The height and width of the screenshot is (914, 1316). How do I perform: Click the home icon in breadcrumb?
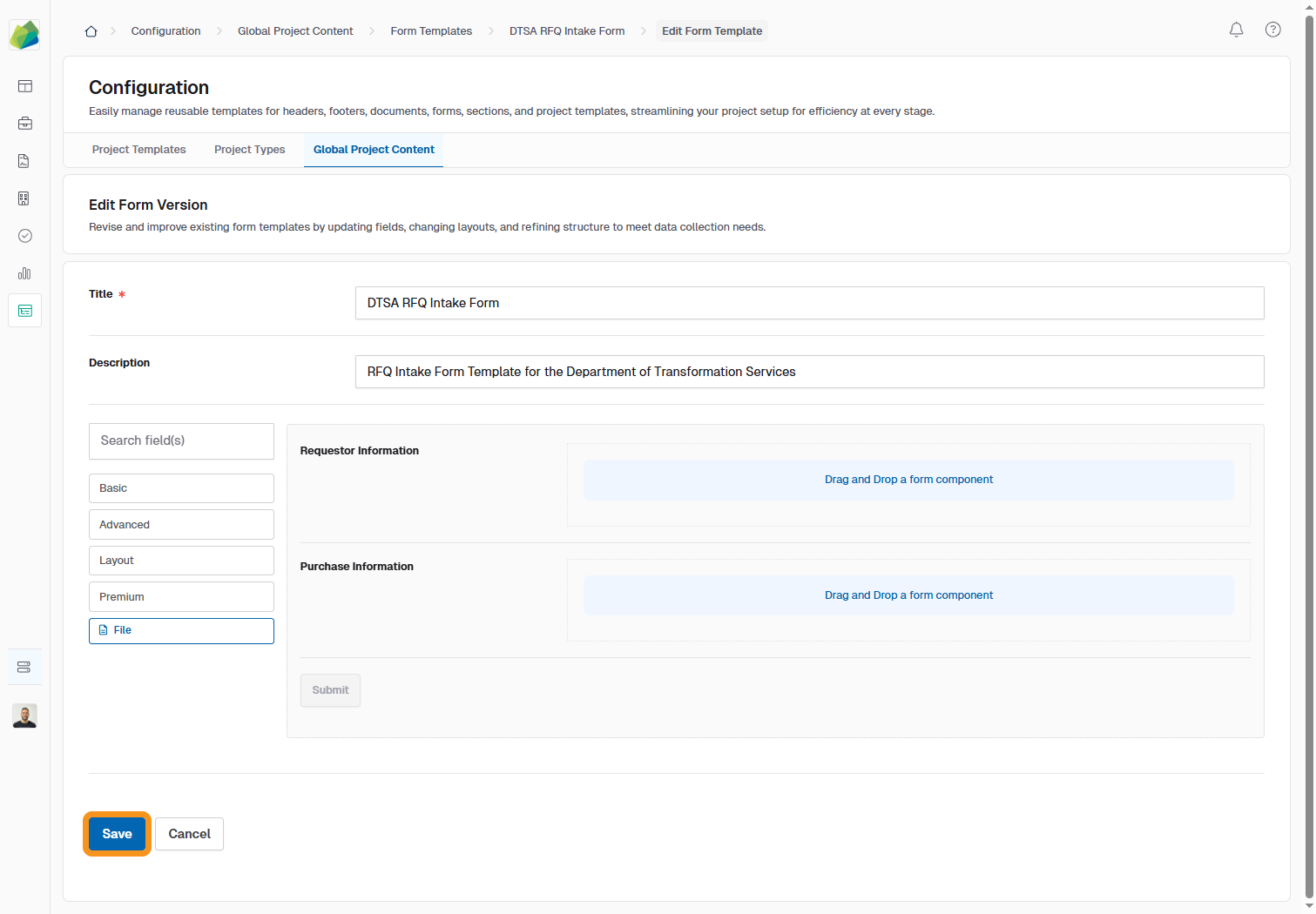[x=91, y=31]
